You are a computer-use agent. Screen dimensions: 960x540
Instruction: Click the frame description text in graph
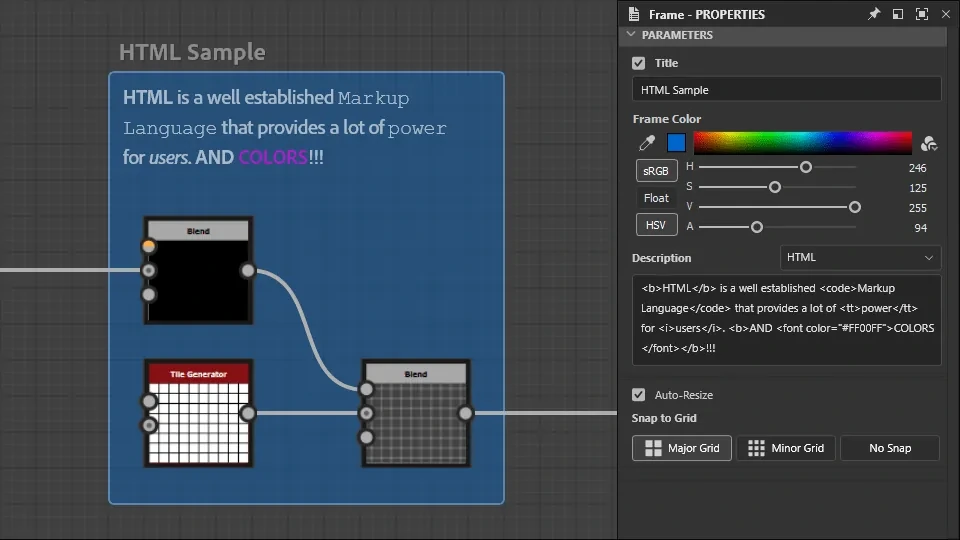(x=285, y=127)
